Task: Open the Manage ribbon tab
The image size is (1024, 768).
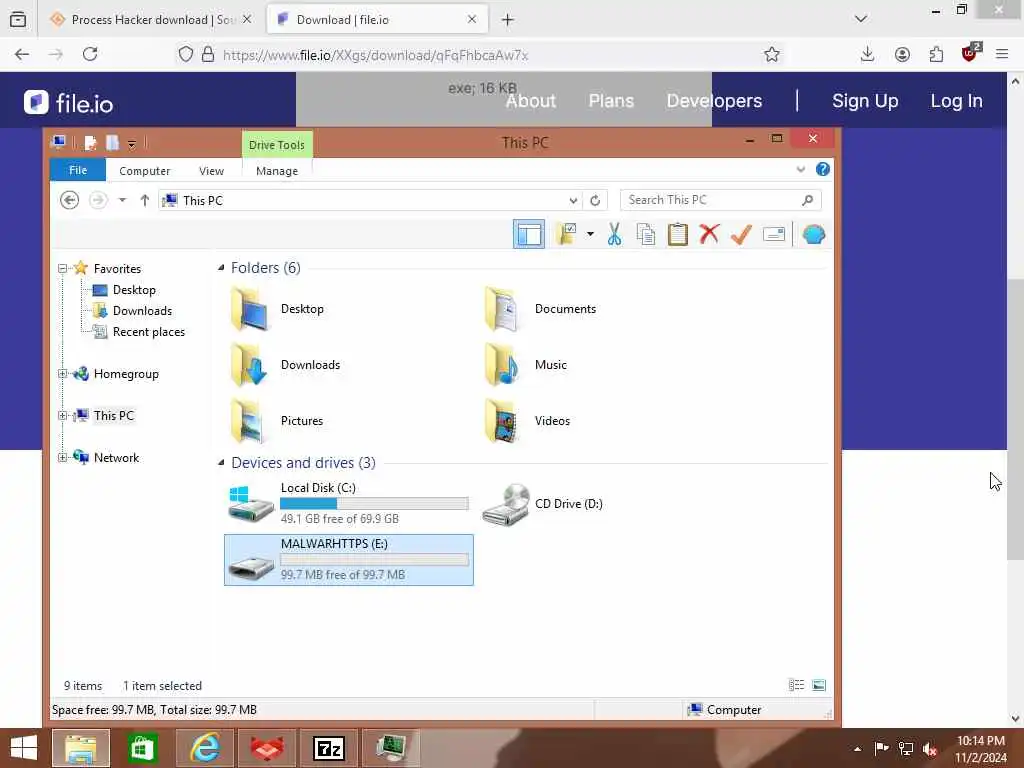Action: click(277, 170)
